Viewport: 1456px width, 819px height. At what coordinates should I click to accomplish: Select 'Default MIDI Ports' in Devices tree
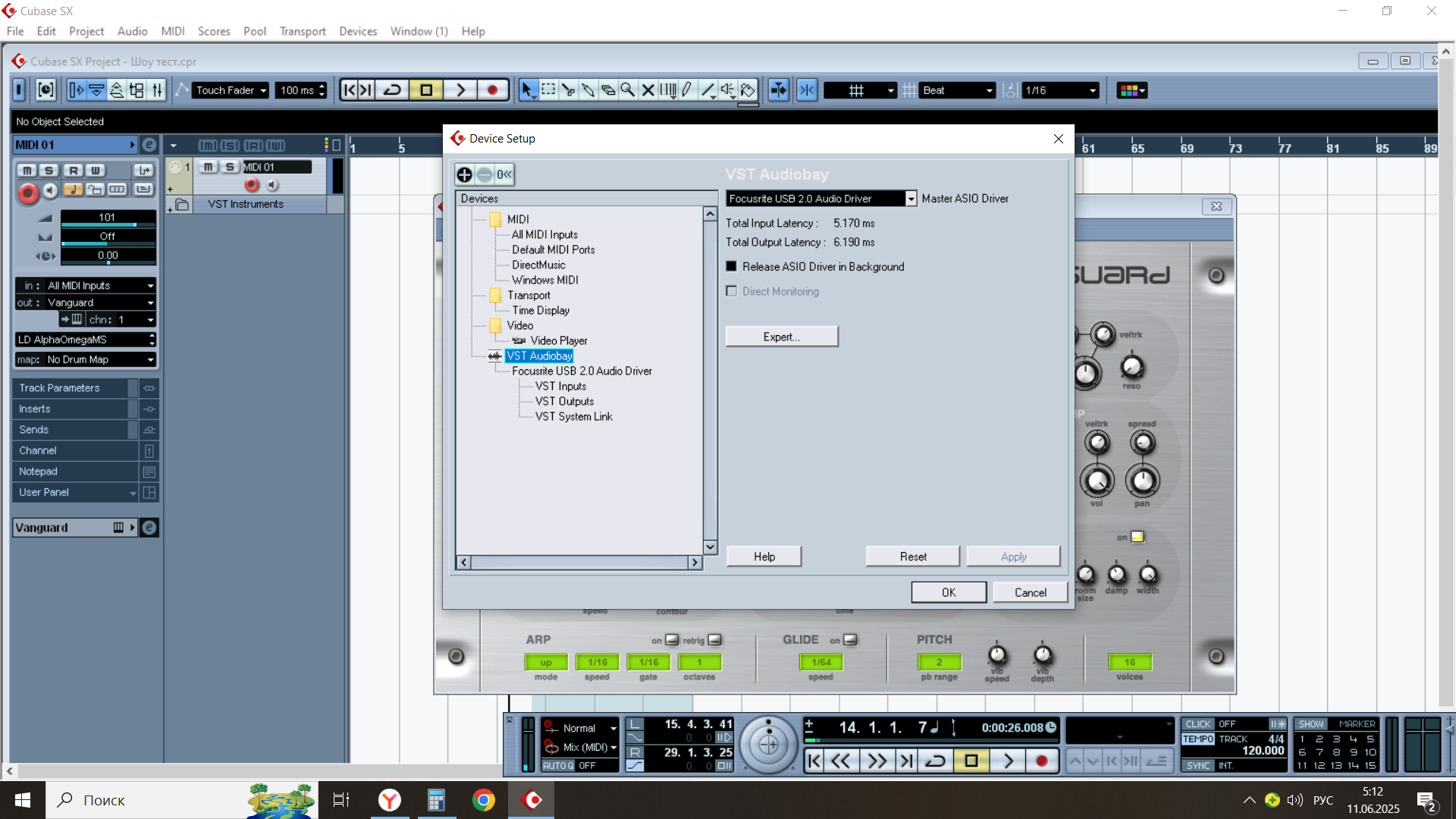click(553, 249)
